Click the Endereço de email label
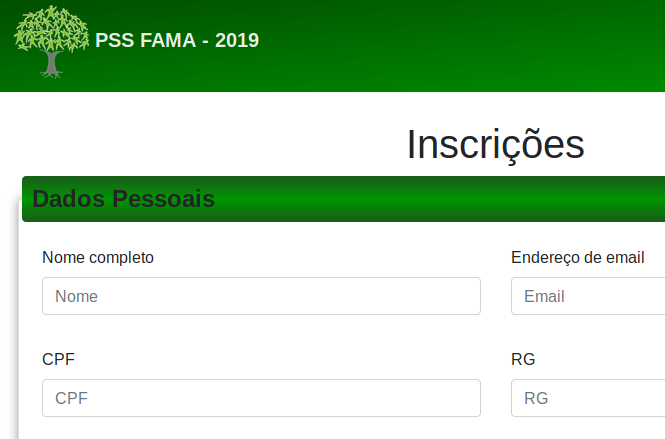Viewport: 665px width, 439px height. [577, 257]
